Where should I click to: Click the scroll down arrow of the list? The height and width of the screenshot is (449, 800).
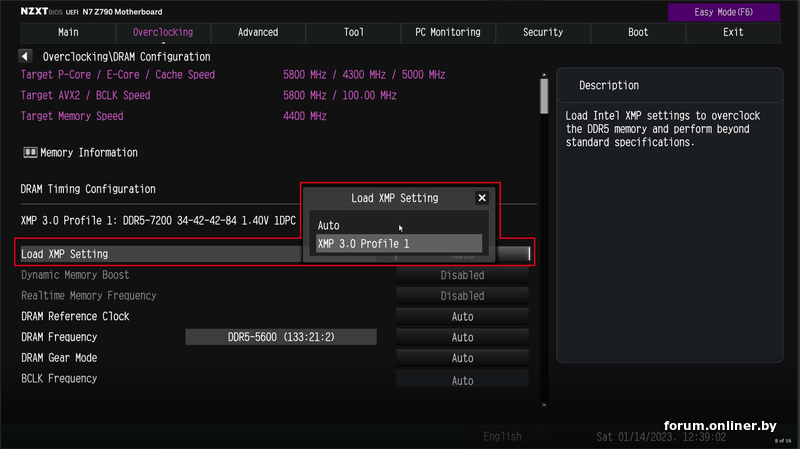point(544,405)
